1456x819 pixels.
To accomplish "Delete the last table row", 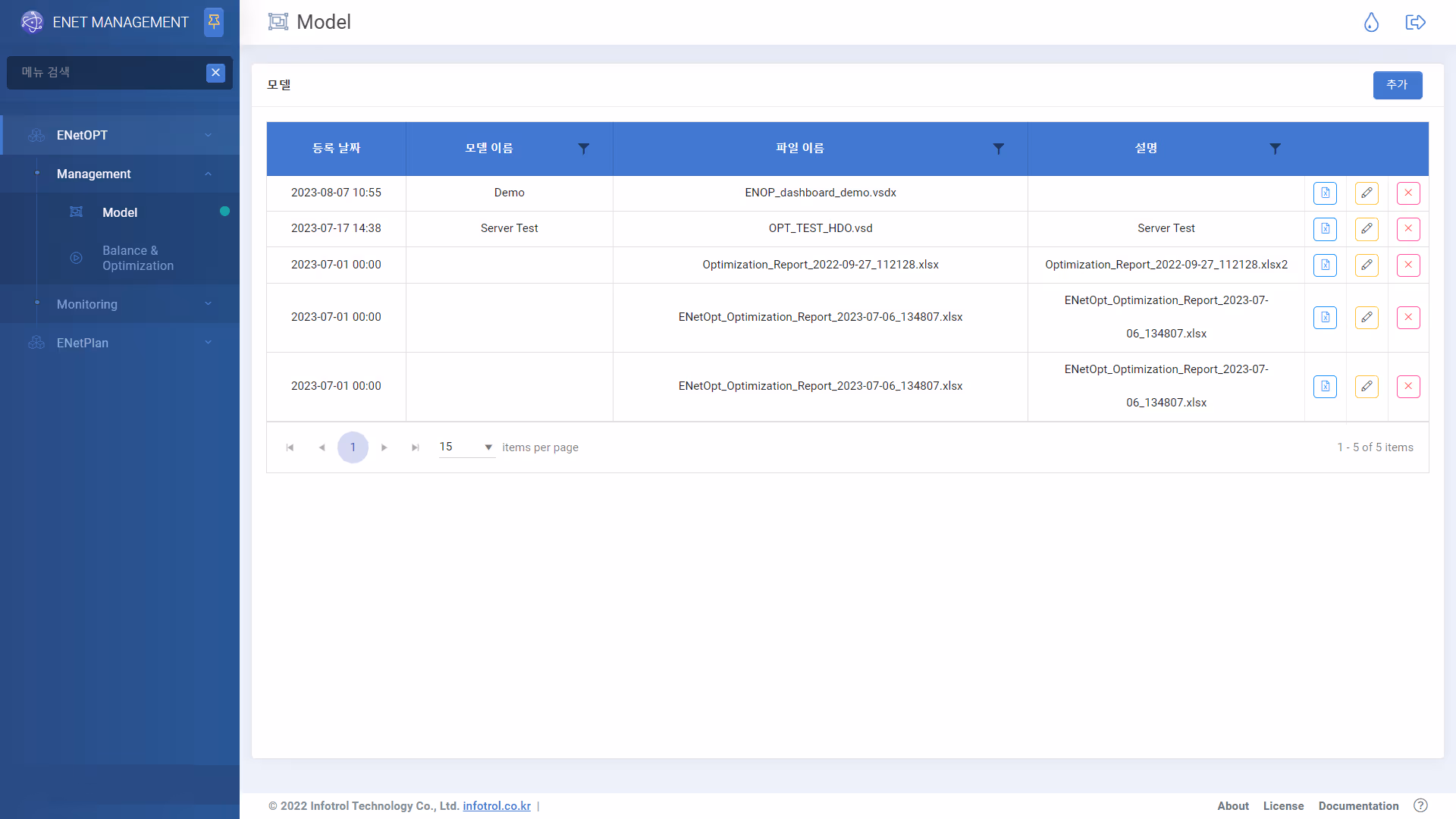I will [x=1408, y=386].
